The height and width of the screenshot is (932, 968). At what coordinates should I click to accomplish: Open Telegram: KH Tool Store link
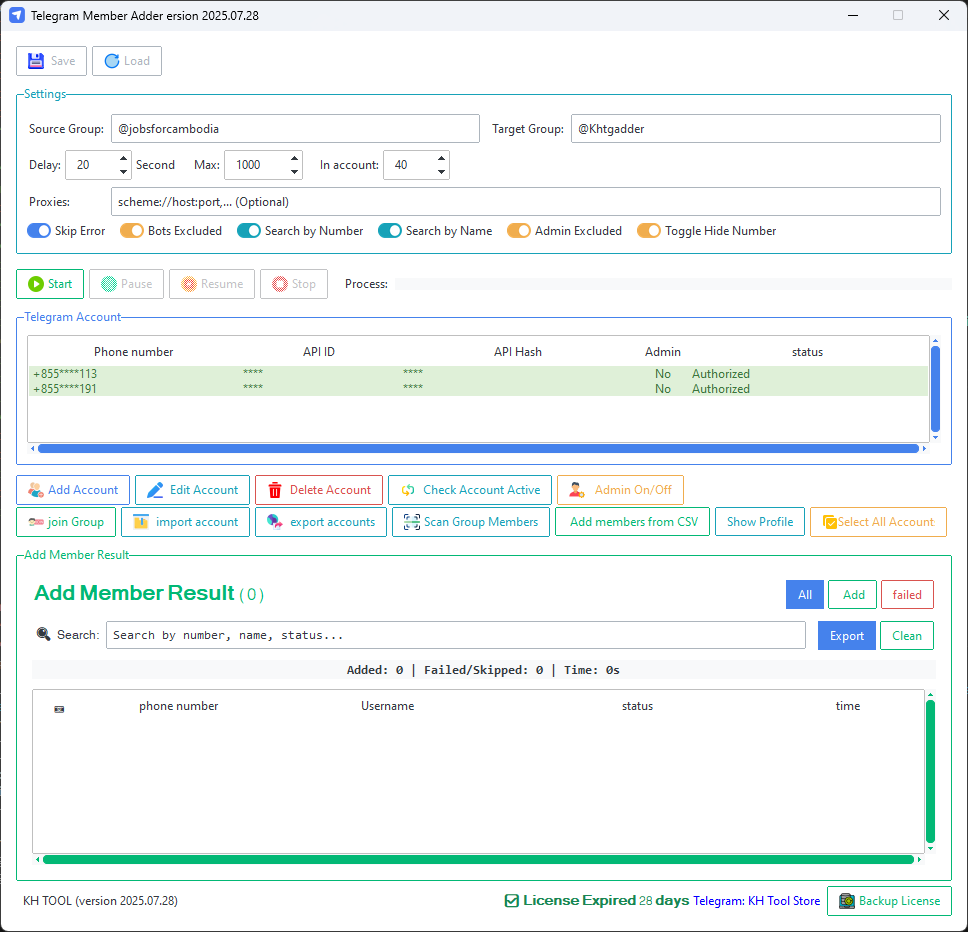pyautogui.click(x=756, y=901)
